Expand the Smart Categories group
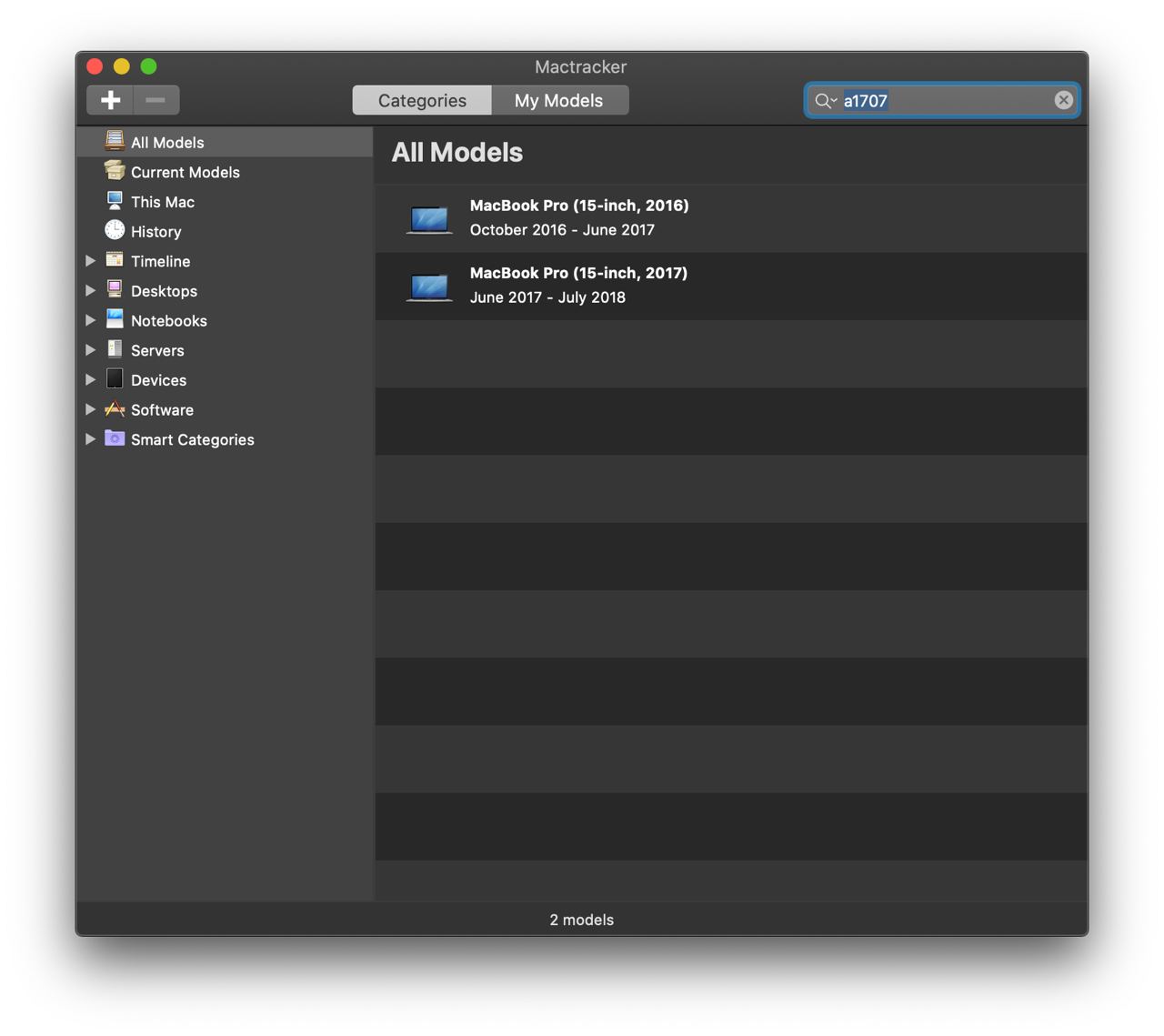Image resolution: width=1164 pixels, height=1036 pixels. point(91,439)
